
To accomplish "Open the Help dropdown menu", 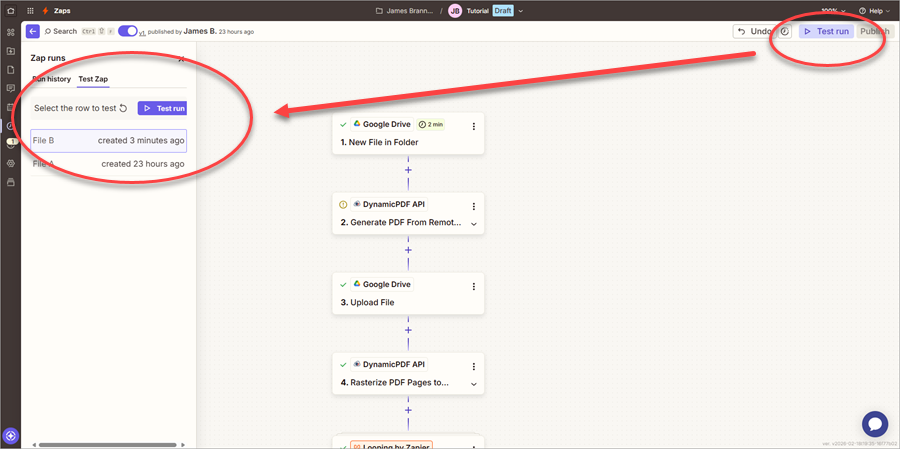I will tap(870, 11).
